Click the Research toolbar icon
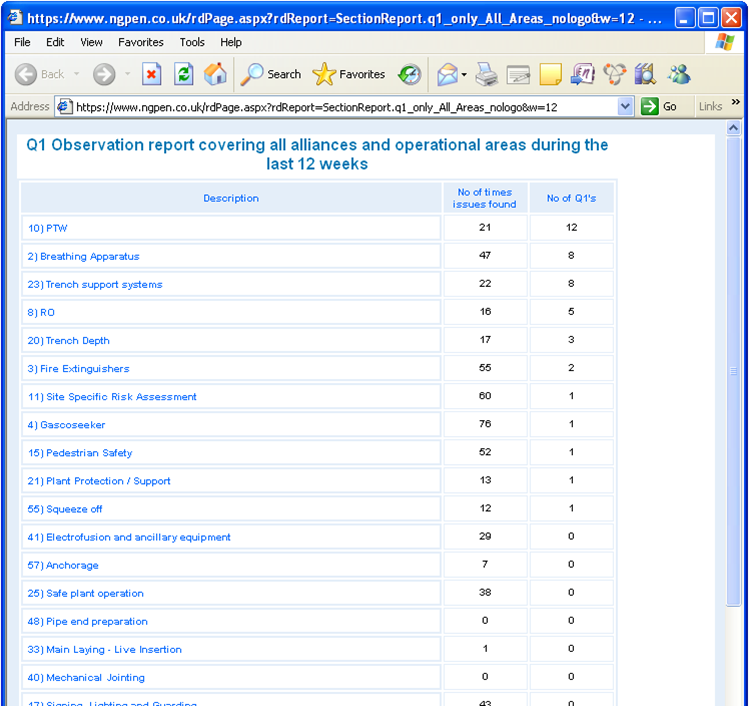This screenshot has width=749, height=706. point(582,75)
